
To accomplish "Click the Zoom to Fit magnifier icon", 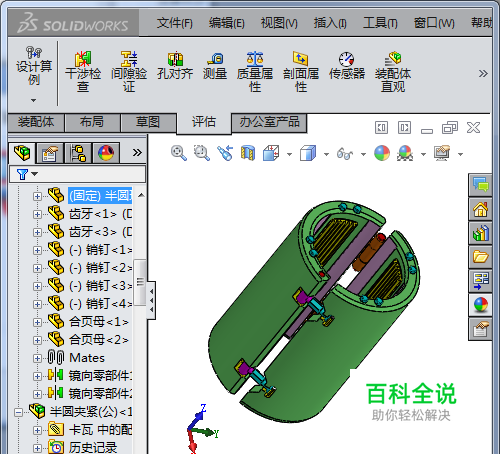I will (179, 153).
